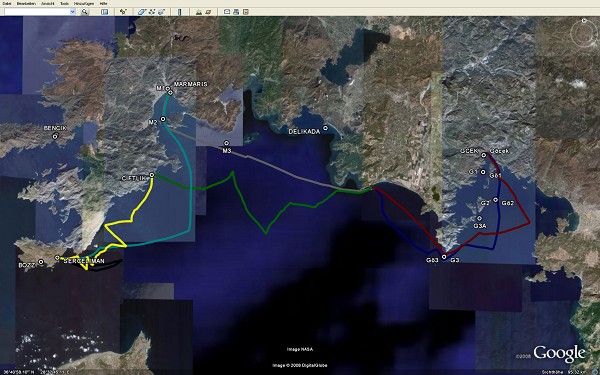This screenshot has height=375, width=600.
Task: Add a new placemark with pushpin icon
Action: pos(123,12)
